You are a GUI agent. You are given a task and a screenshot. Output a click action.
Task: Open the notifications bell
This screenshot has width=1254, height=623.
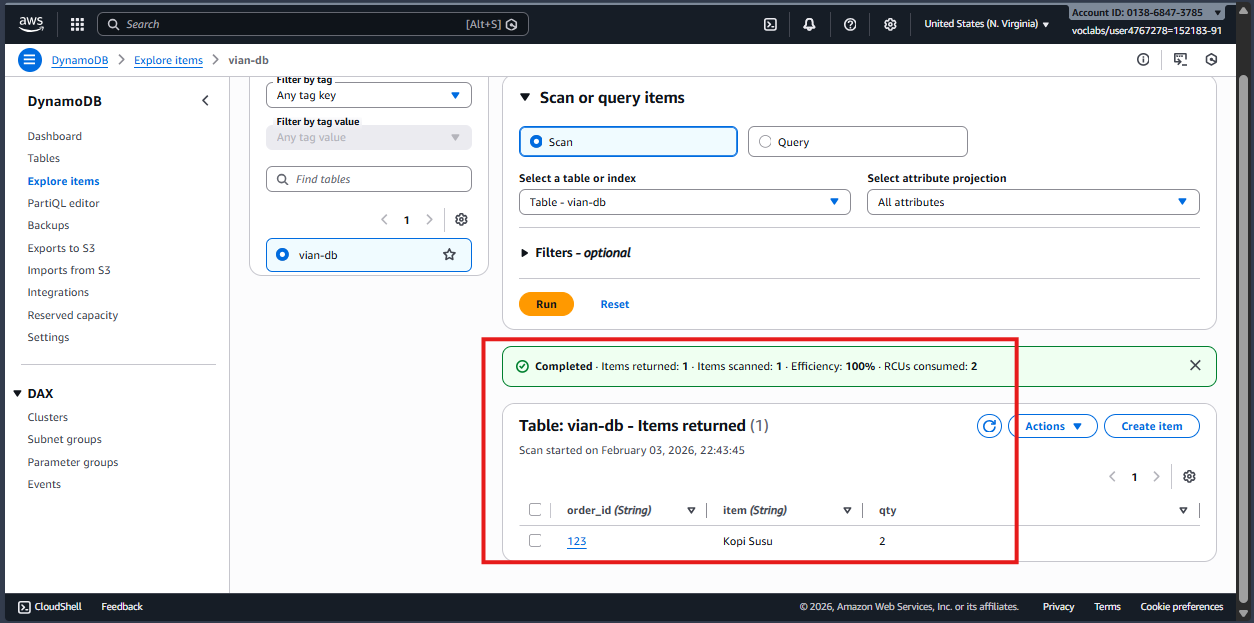[x=810, y=24]
